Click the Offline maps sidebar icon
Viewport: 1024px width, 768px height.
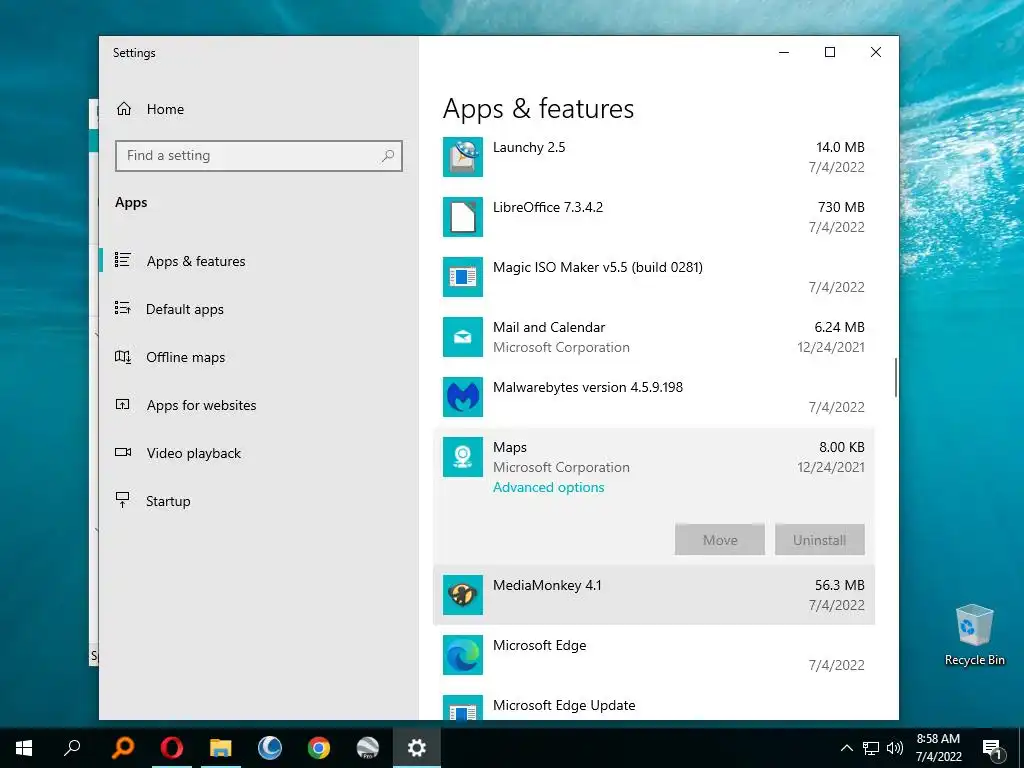(123, 357)
